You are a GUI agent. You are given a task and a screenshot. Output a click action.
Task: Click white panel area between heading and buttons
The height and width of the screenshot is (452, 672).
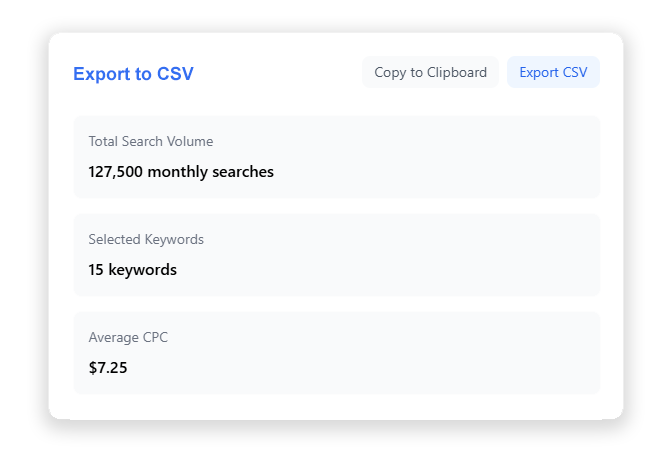tap(278, 73)
